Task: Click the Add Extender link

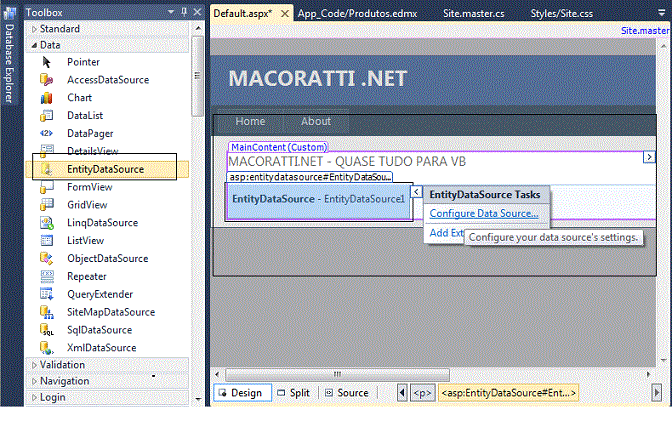Action: [x=447, y=233]
